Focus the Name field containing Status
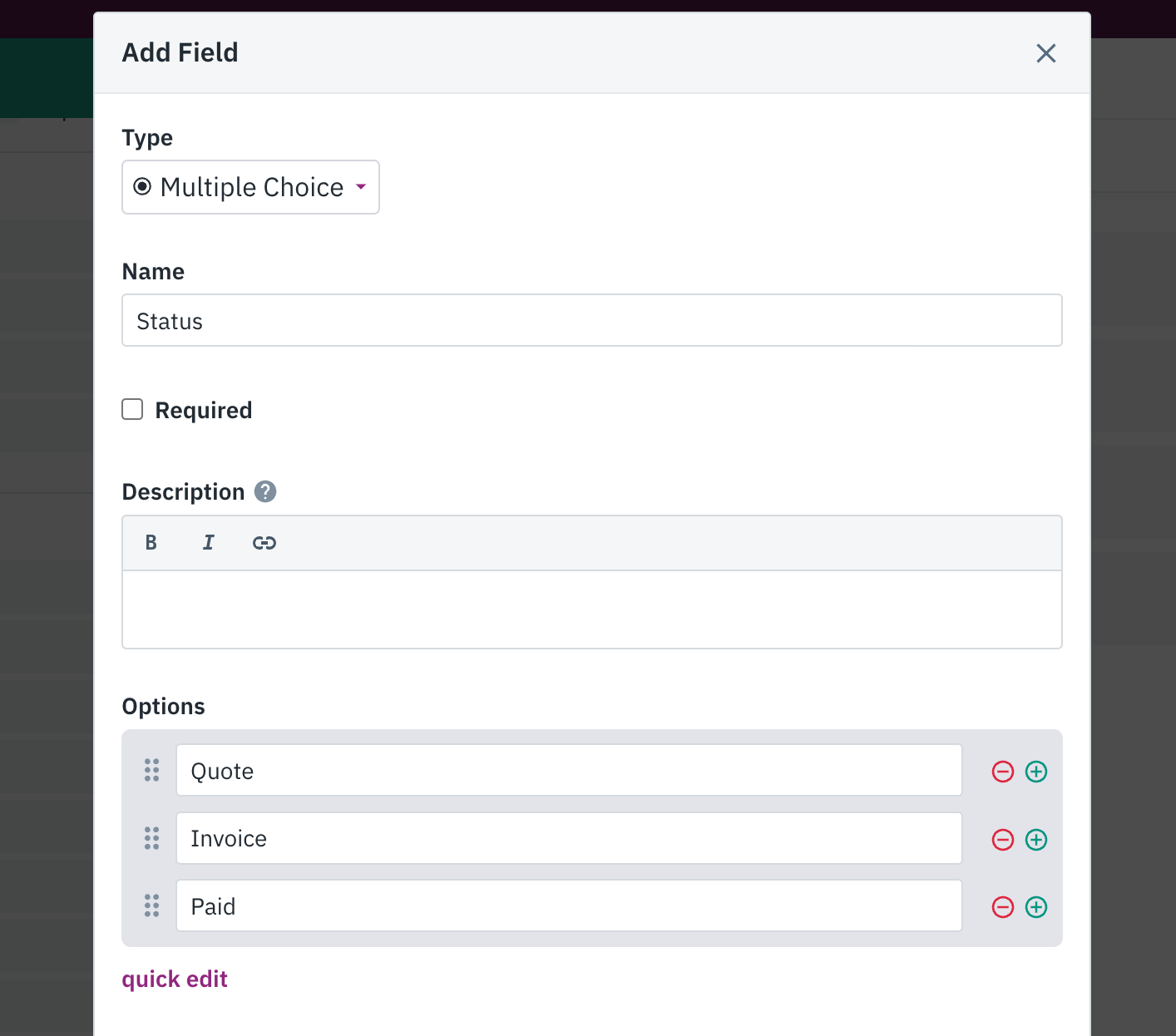 click(592, 320)
